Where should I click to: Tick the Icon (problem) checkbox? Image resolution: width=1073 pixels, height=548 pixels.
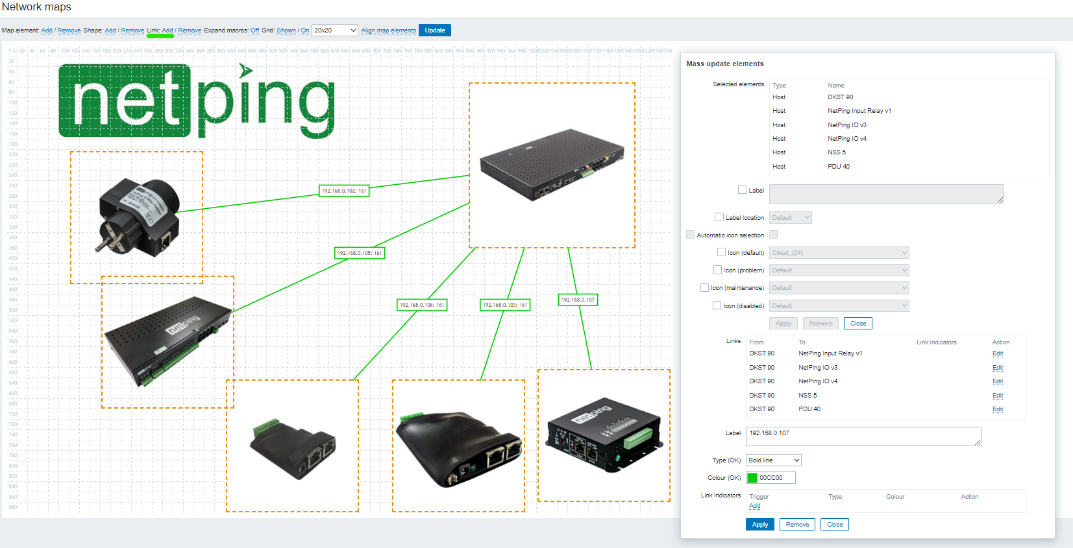pyautogui.click(x=717, y=270)
